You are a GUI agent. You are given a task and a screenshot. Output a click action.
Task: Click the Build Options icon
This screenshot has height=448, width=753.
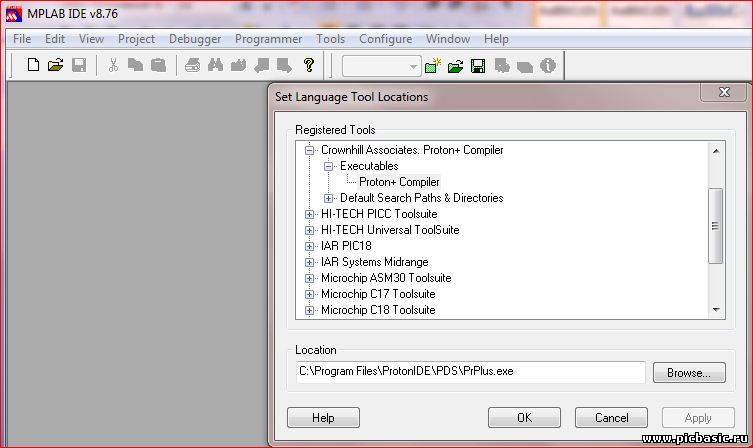pos(502,66)
